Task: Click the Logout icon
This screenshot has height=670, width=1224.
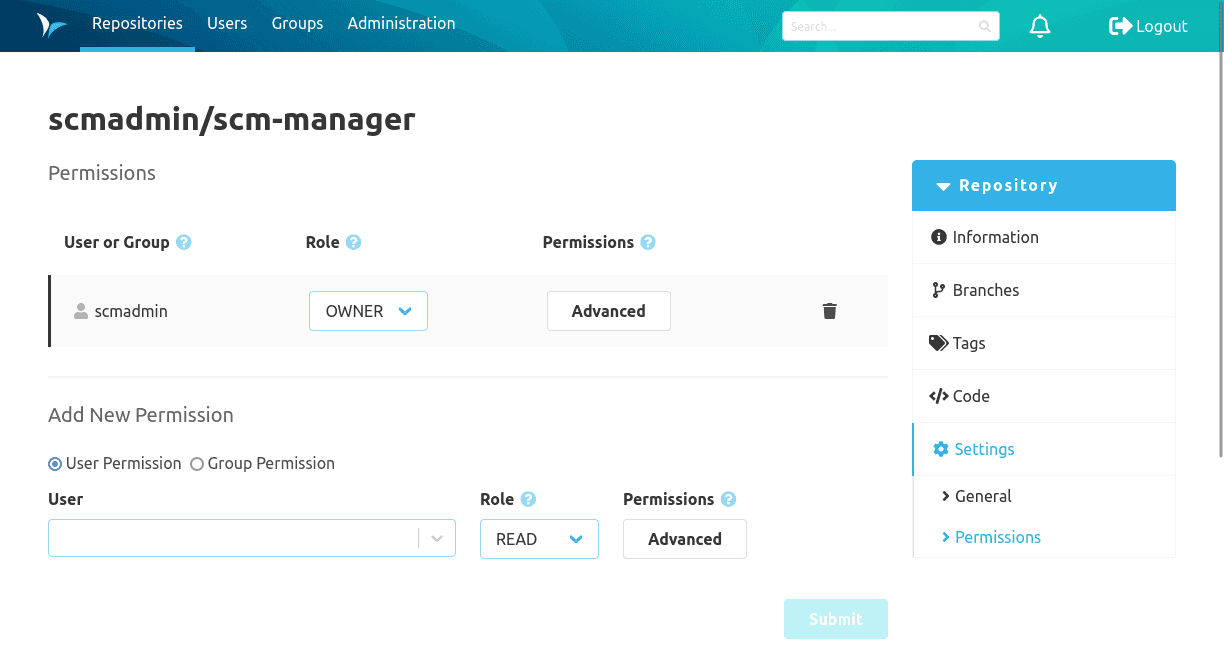Action: (x=1117, y=26)
